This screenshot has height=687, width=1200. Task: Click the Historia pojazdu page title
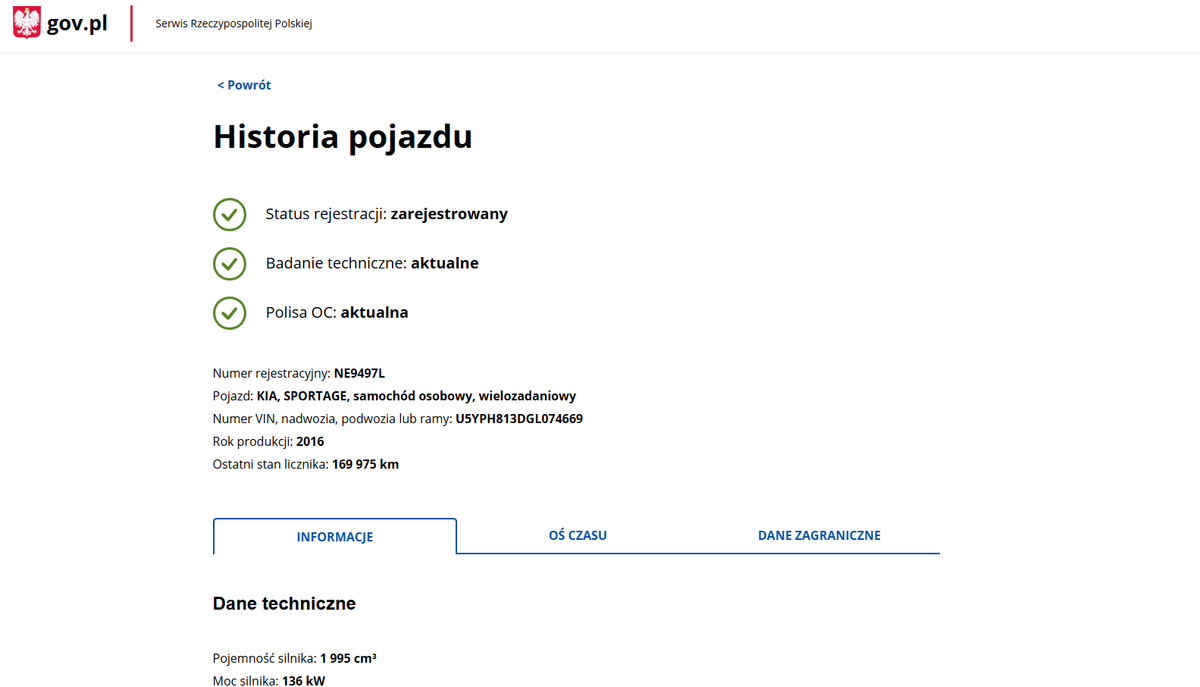tap(342, 137)
